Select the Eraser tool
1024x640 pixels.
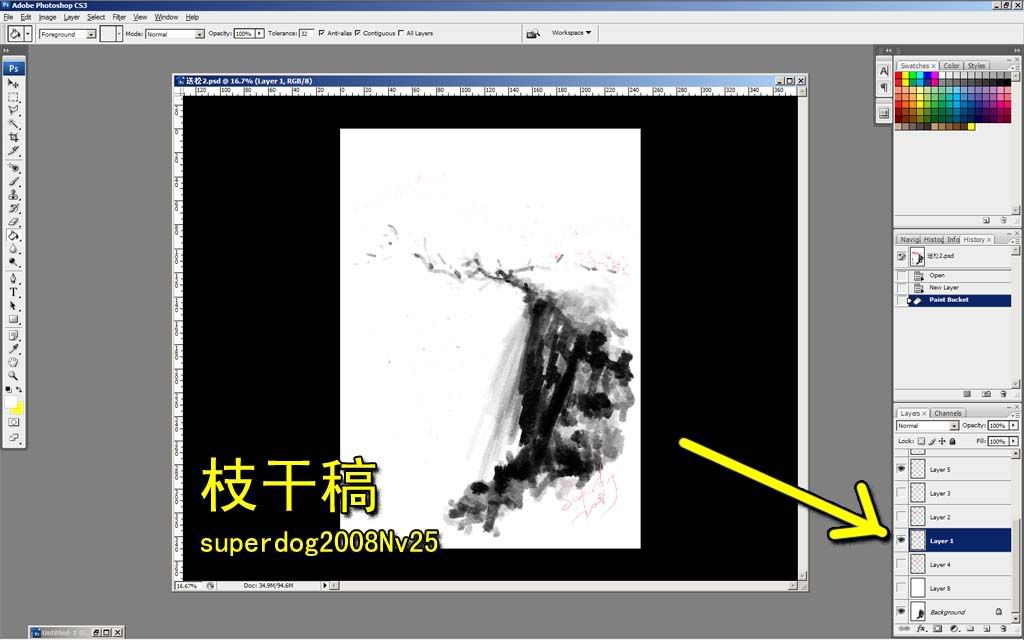click(13, 222)
